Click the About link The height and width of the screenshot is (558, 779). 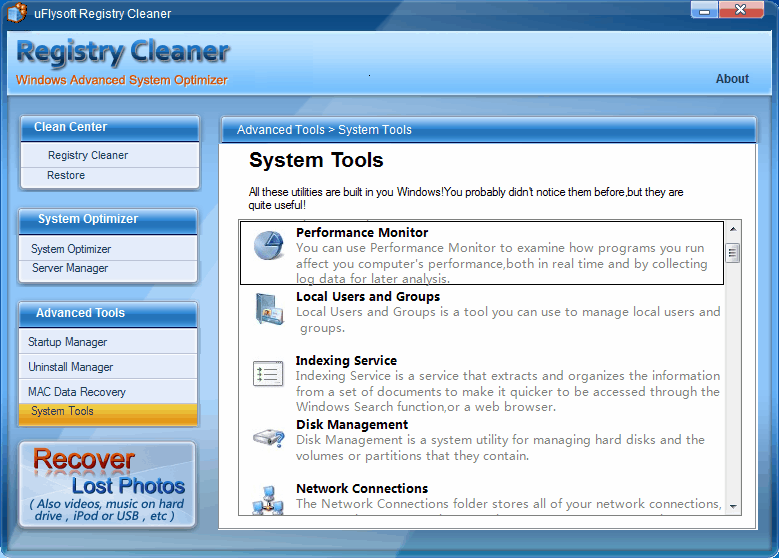[732, 79]
